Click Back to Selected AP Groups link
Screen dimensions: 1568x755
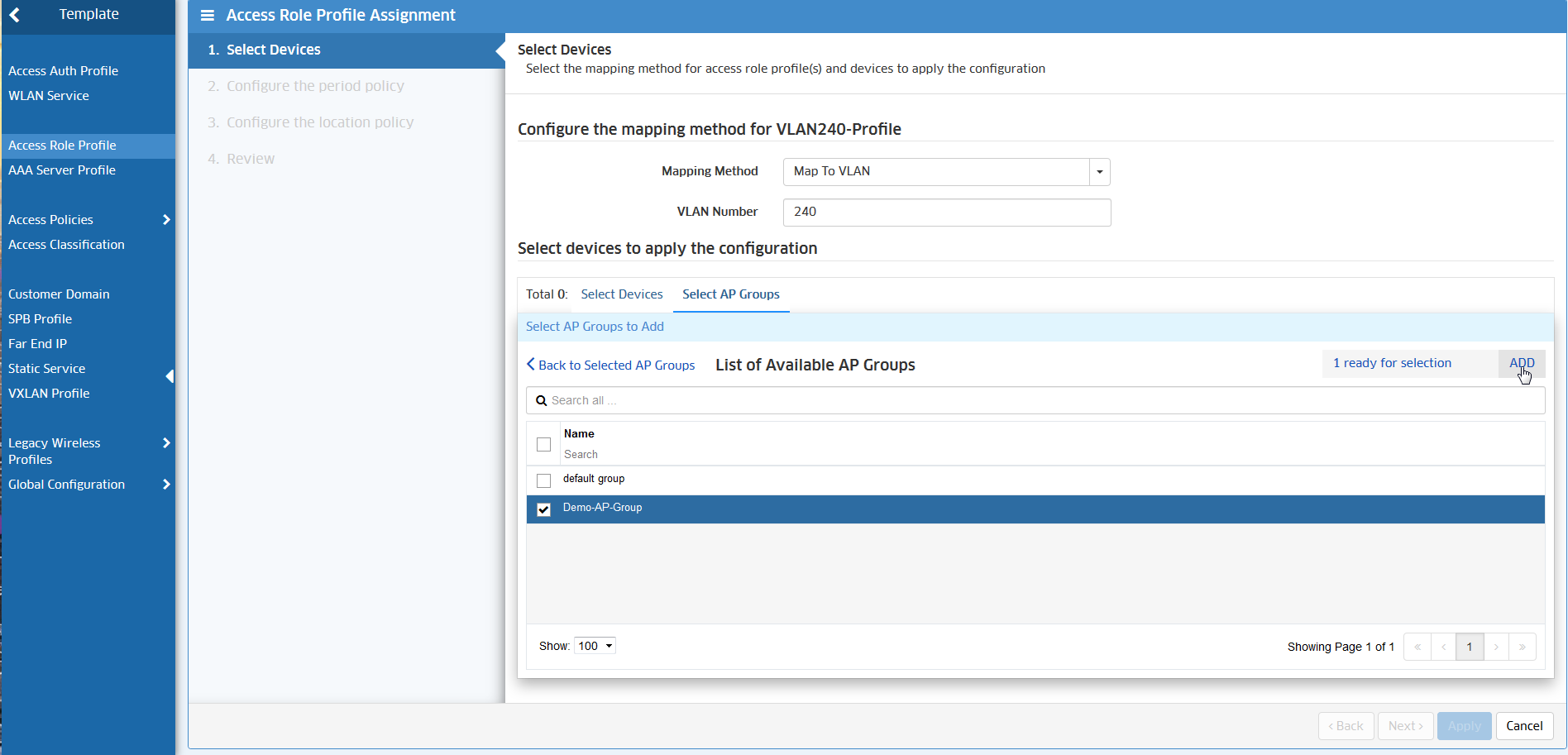tap(611, 366)
